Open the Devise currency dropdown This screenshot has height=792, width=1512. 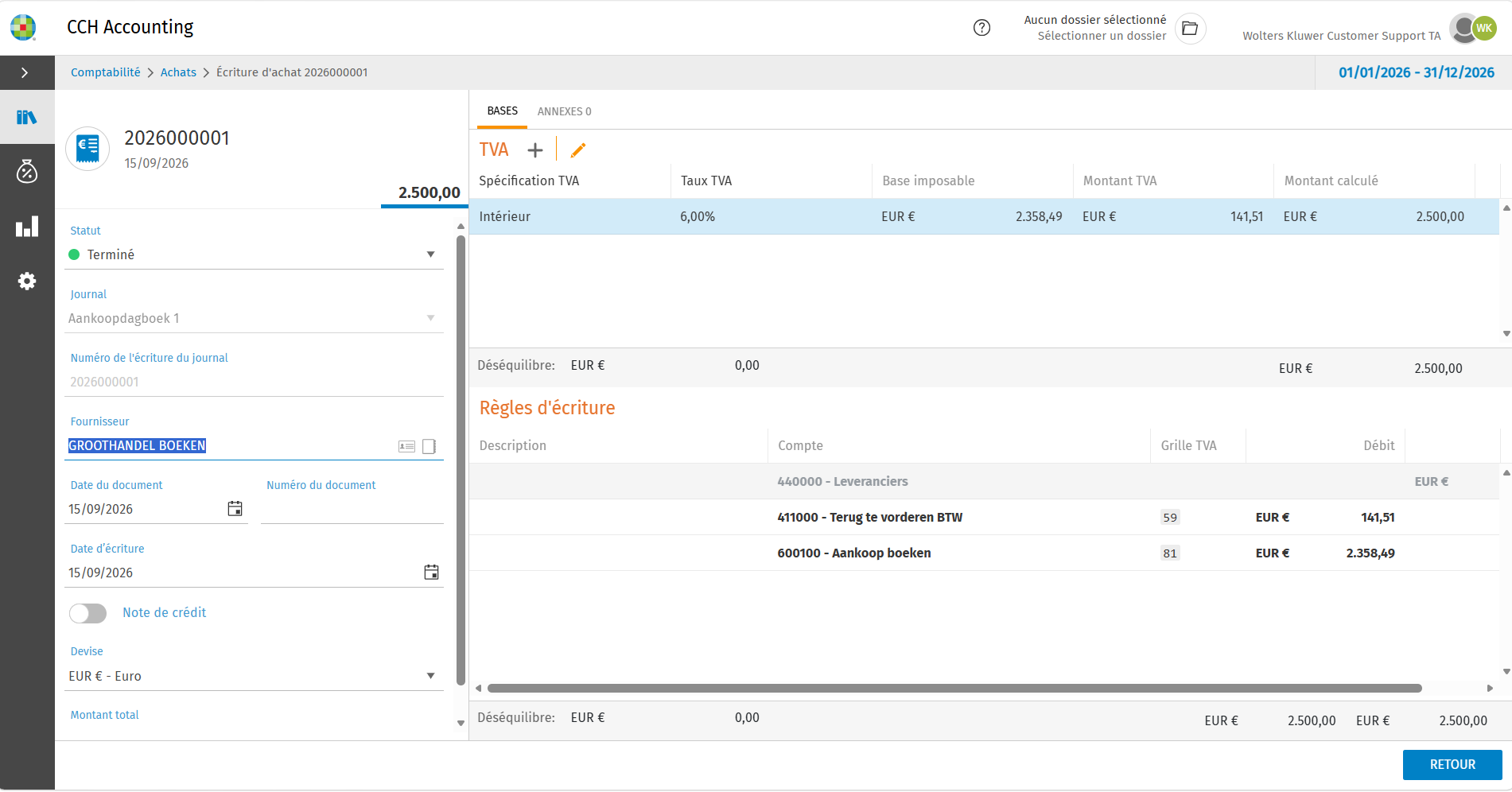coord(255,676)
